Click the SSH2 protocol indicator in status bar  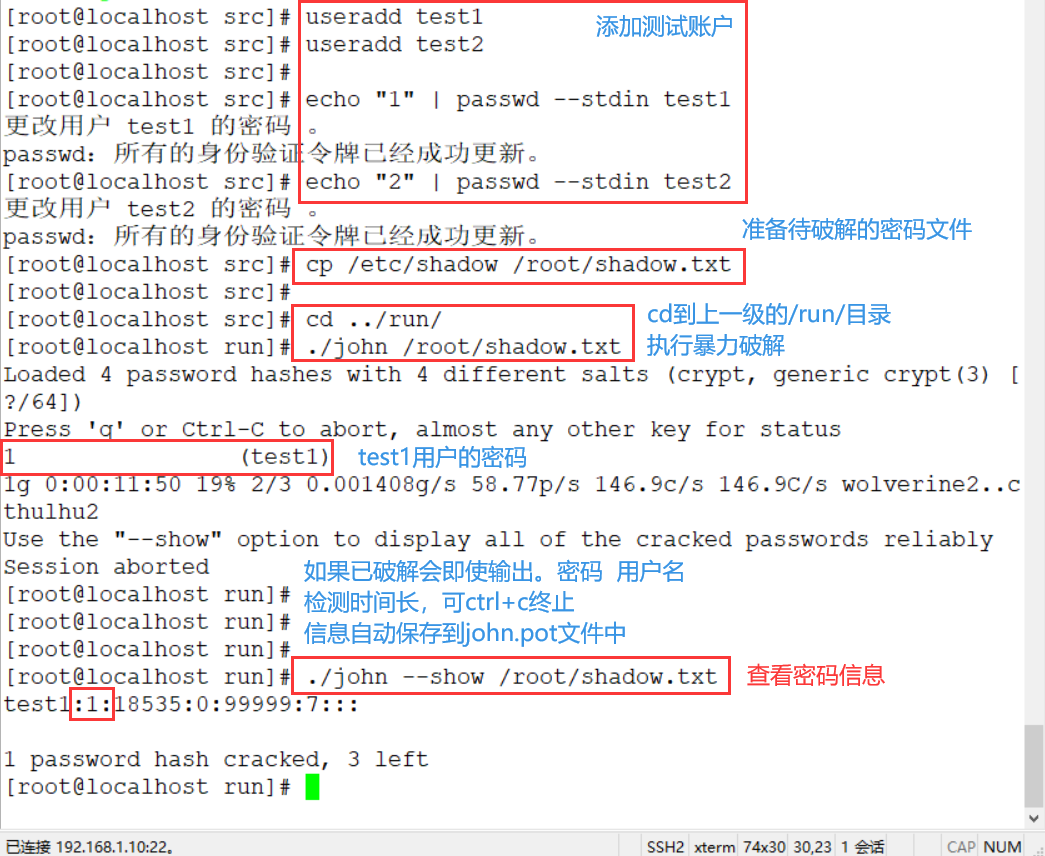[665, 847]
